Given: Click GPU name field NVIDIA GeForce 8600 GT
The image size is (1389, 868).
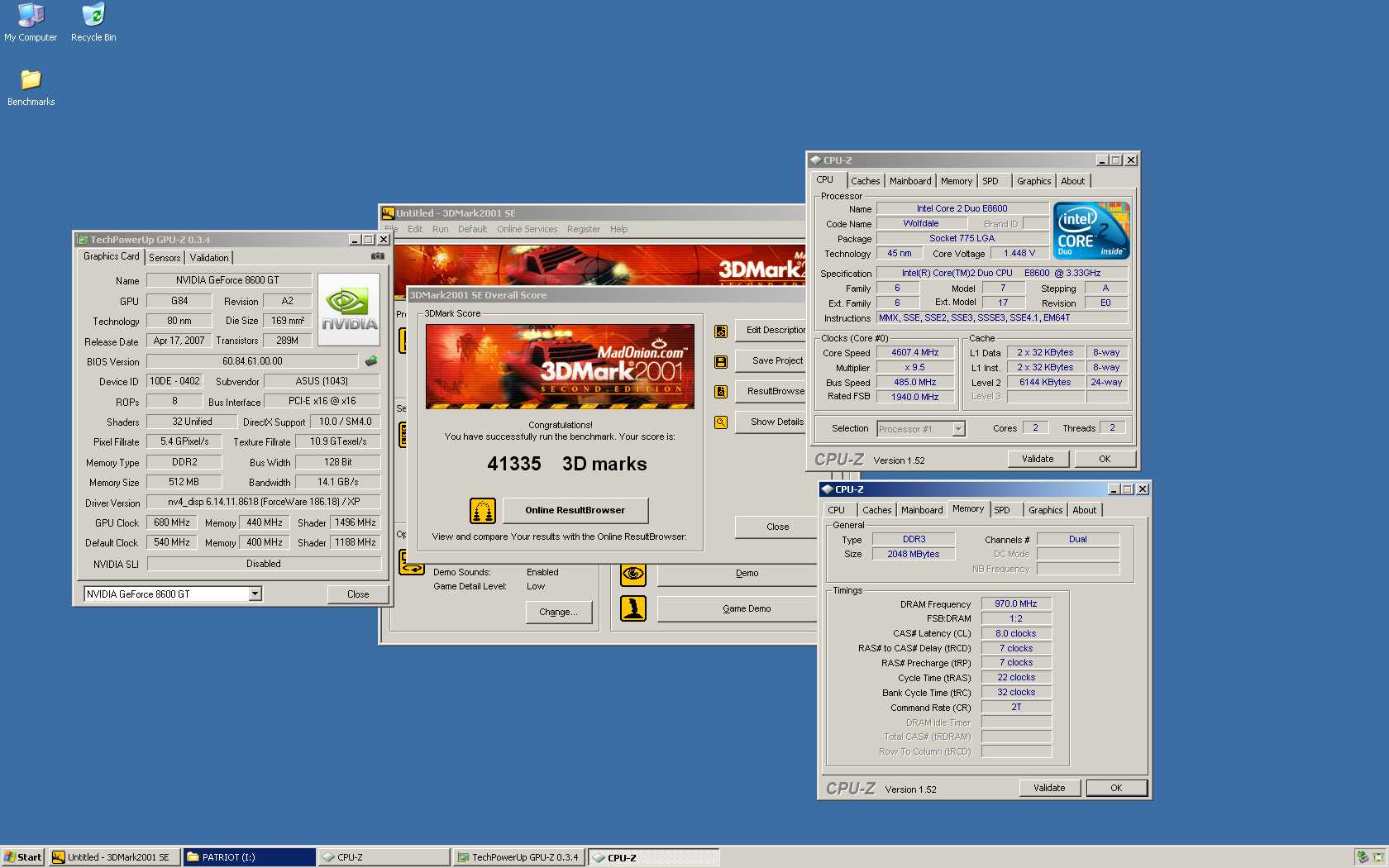Looking at the screenshot, I should 228,280.
